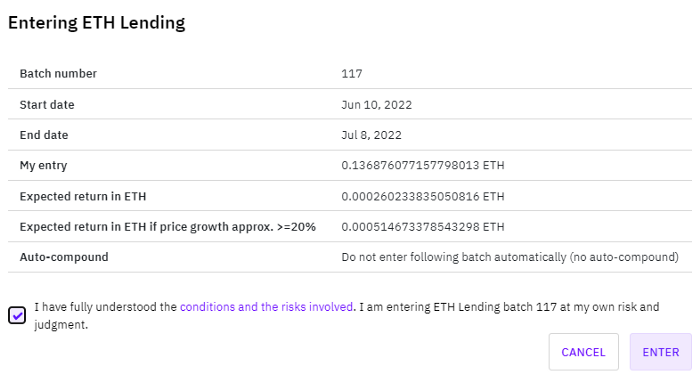Select the Batch number label
The height and width of the screenshot is (382, 700).
pyautogui.click(x=58, y=74)
